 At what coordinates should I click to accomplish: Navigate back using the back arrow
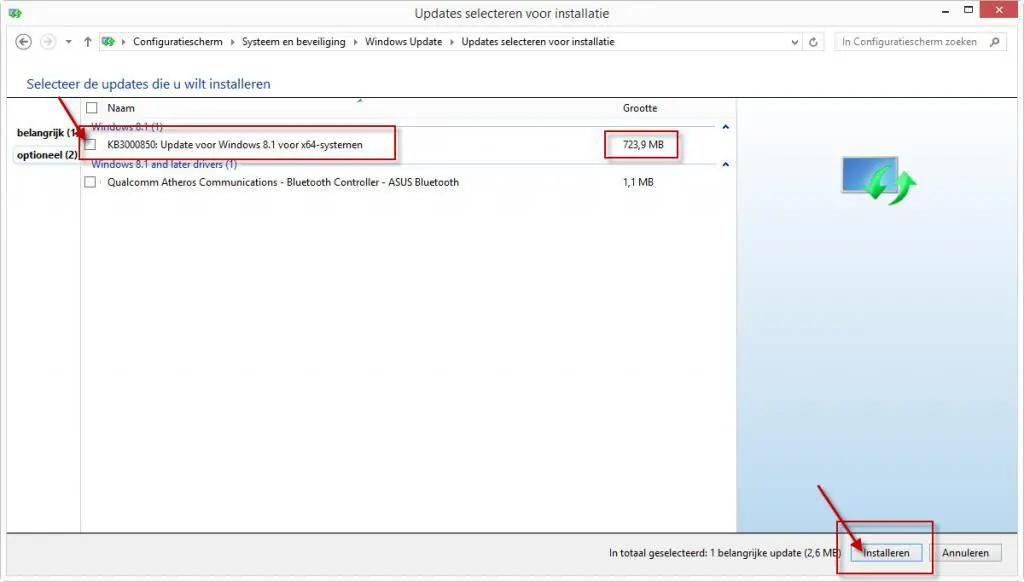click(25, 42)
